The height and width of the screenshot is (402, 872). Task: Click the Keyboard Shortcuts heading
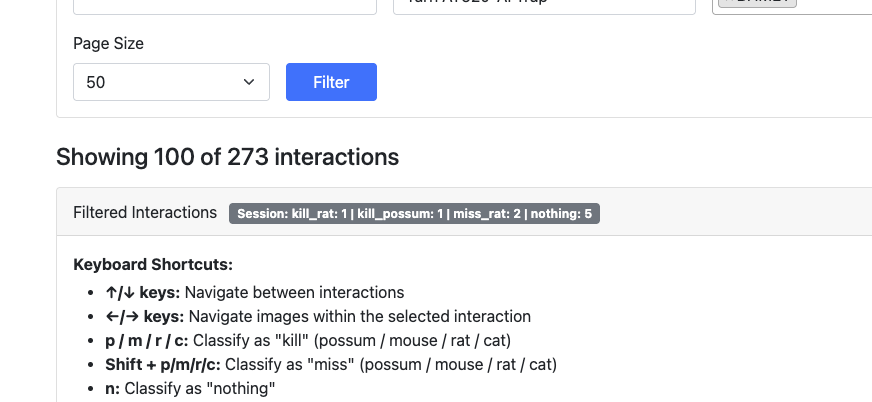click(152, 265)
